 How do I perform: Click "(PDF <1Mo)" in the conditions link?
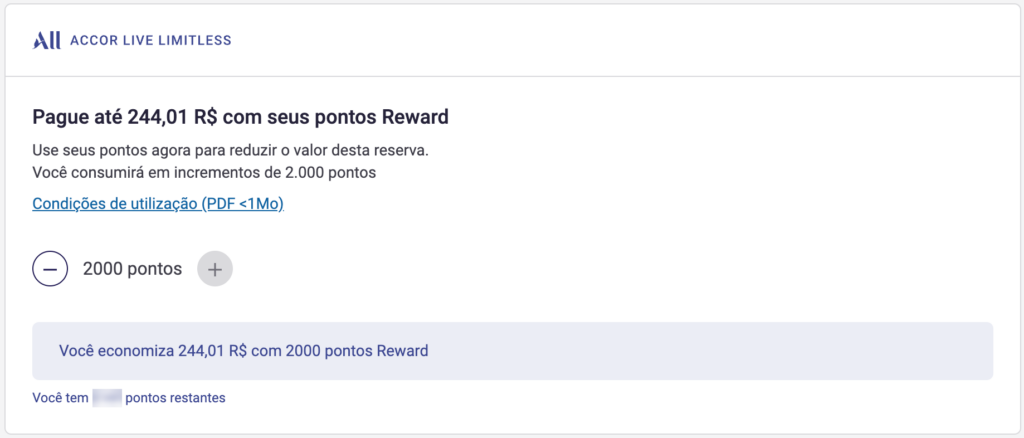coord(243,204)
